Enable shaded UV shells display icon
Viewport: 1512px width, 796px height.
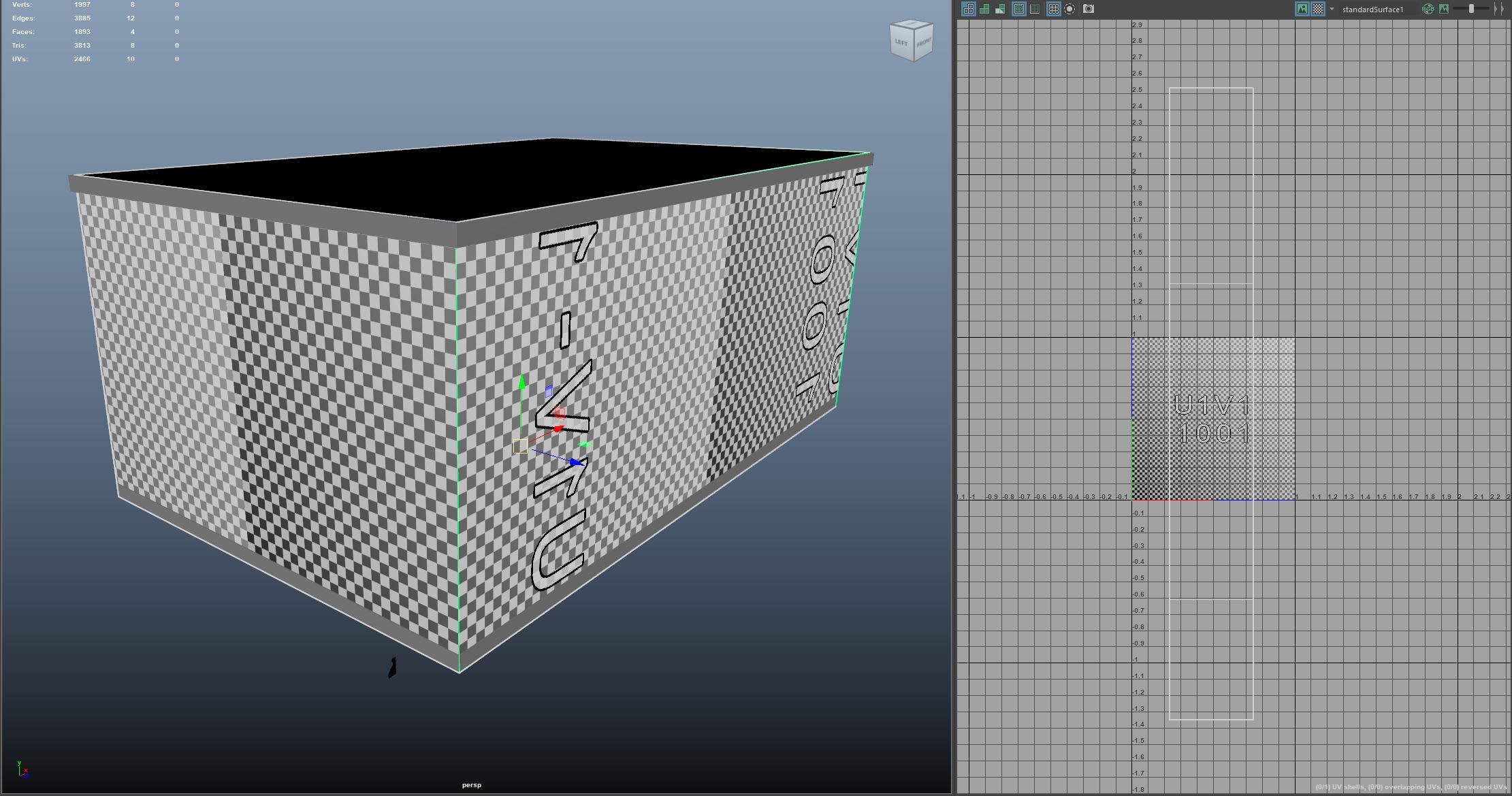pyautogui.click(x=984, y=9)
